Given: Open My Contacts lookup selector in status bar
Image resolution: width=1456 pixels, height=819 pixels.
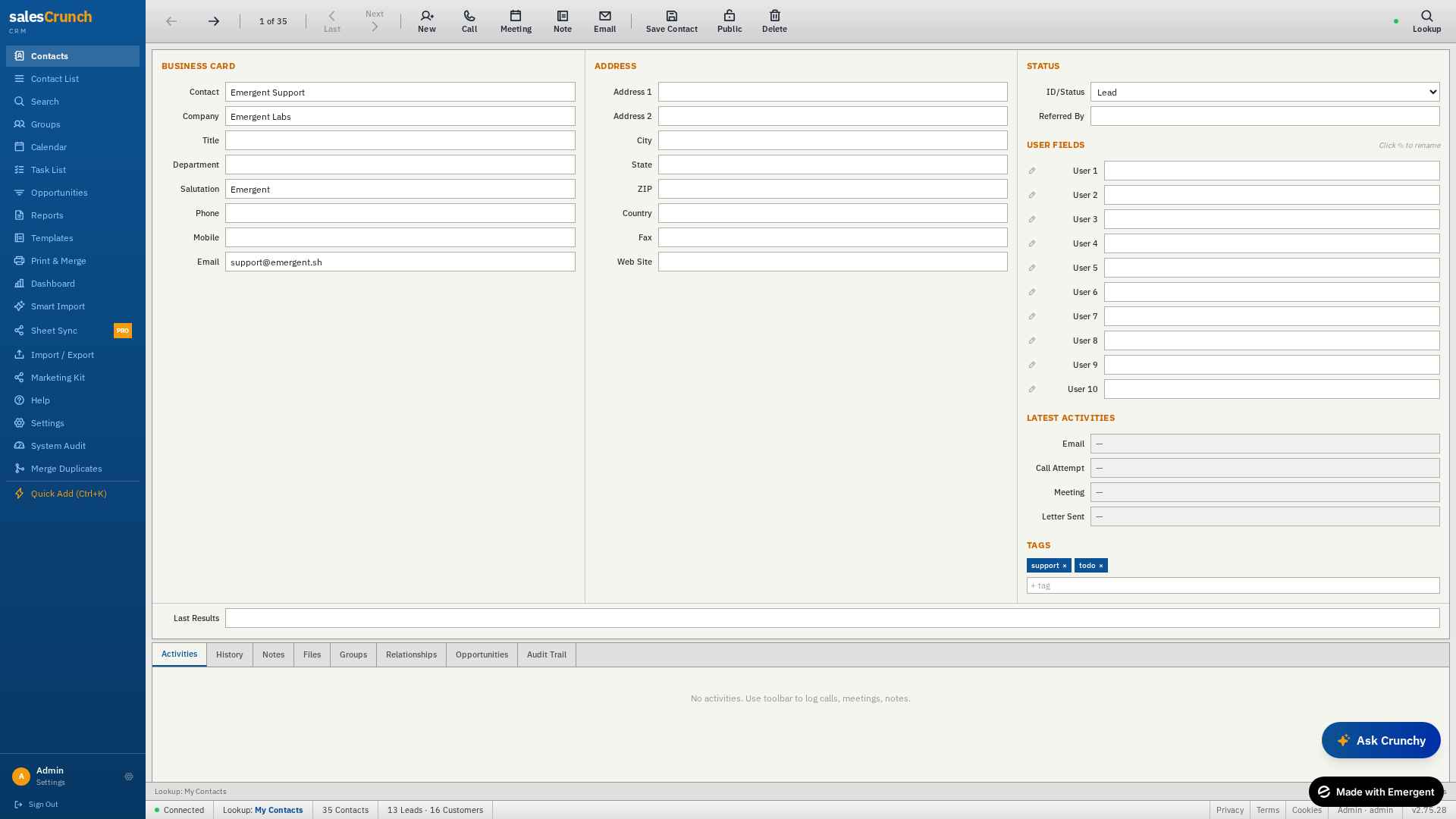Looking at the screenshot, I should 278,810.
